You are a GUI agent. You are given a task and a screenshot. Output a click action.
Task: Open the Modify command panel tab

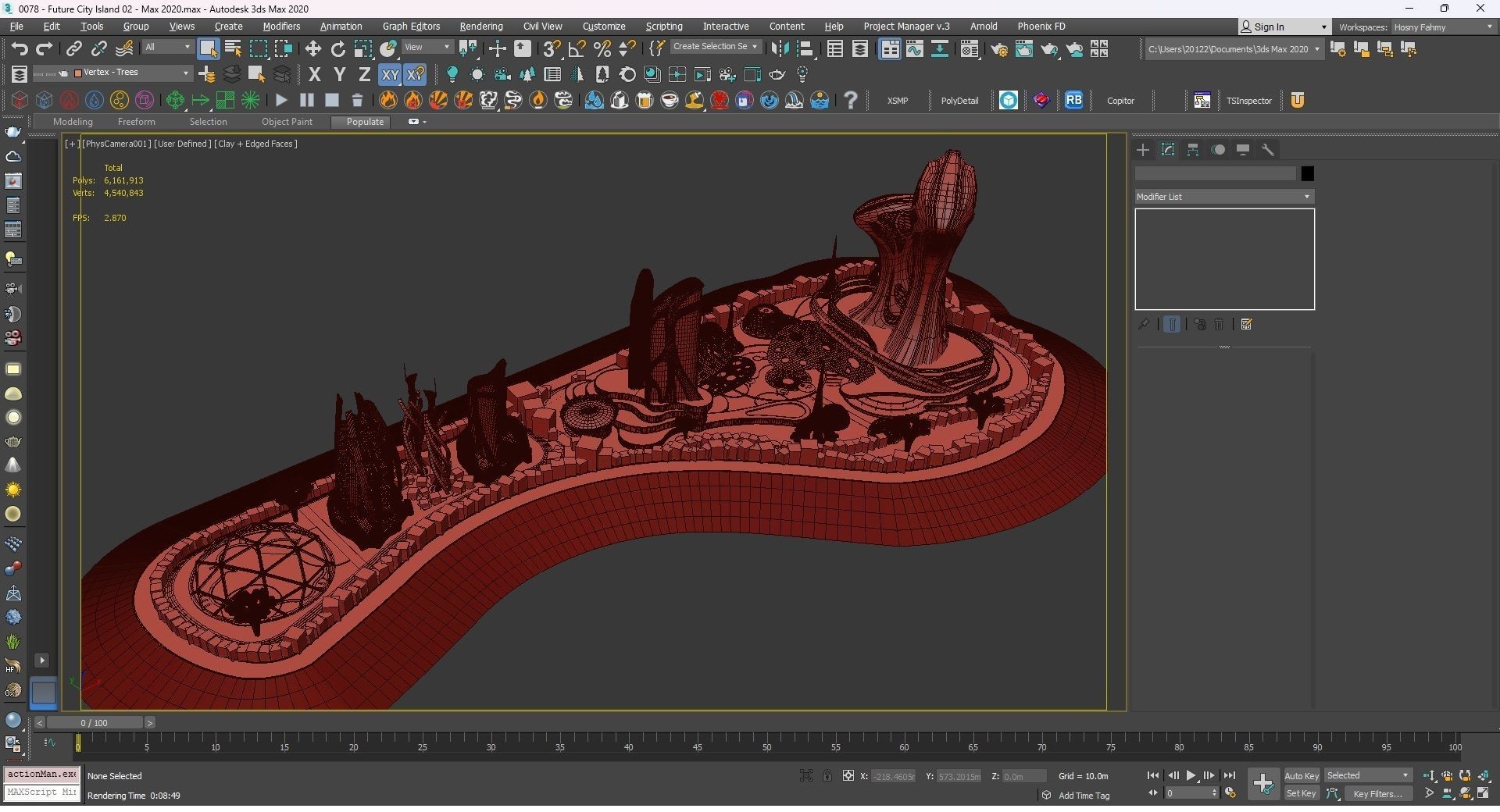coord(1168,150)
